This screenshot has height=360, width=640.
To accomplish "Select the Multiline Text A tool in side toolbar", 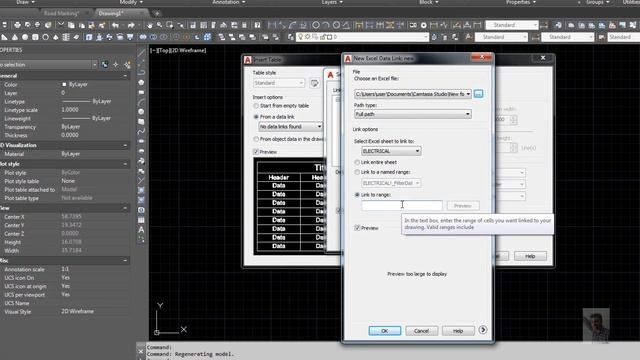I will pos(141,230).
